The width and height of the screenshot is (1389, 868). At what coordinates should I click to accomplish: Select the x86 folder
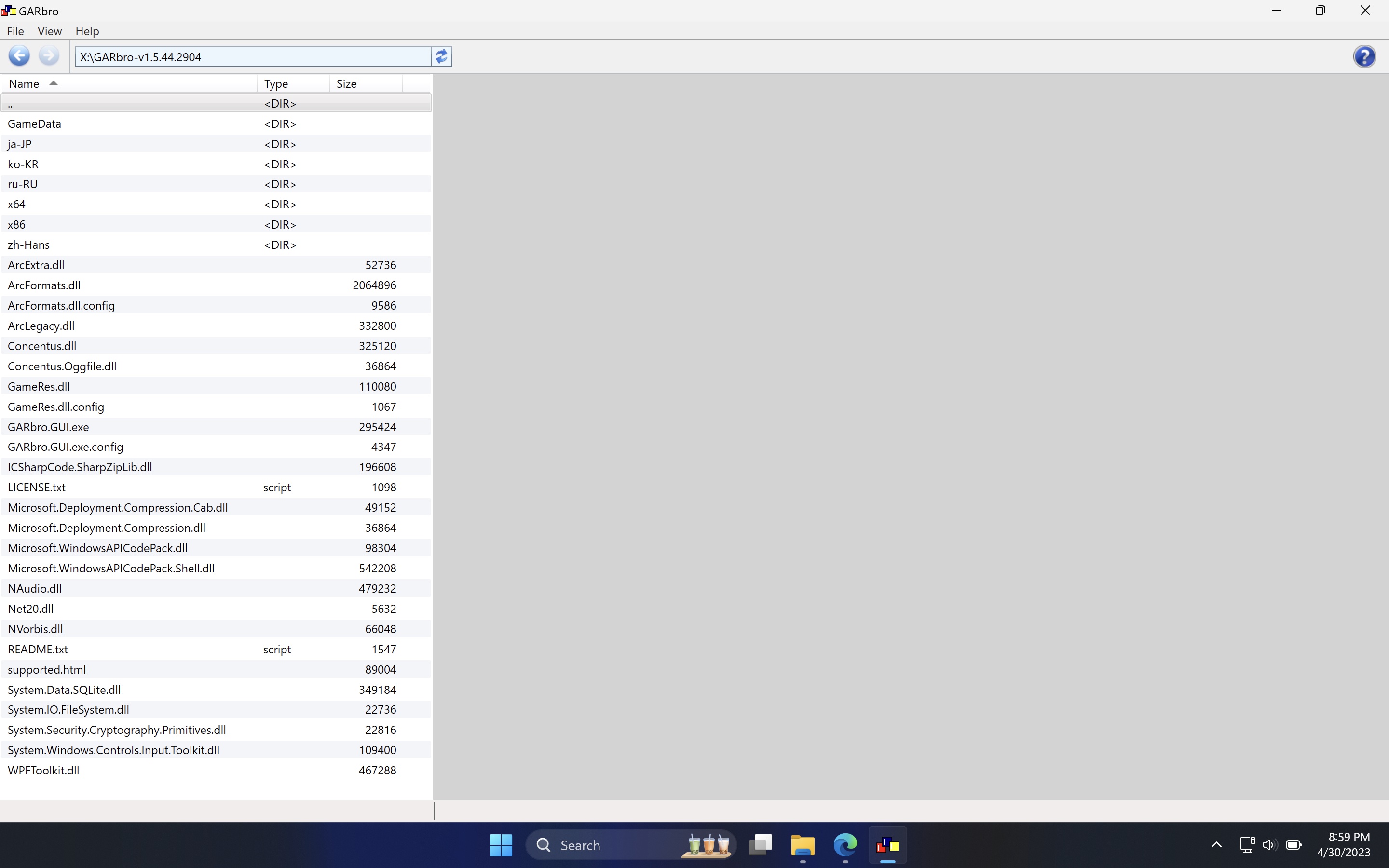click(216, 224)
